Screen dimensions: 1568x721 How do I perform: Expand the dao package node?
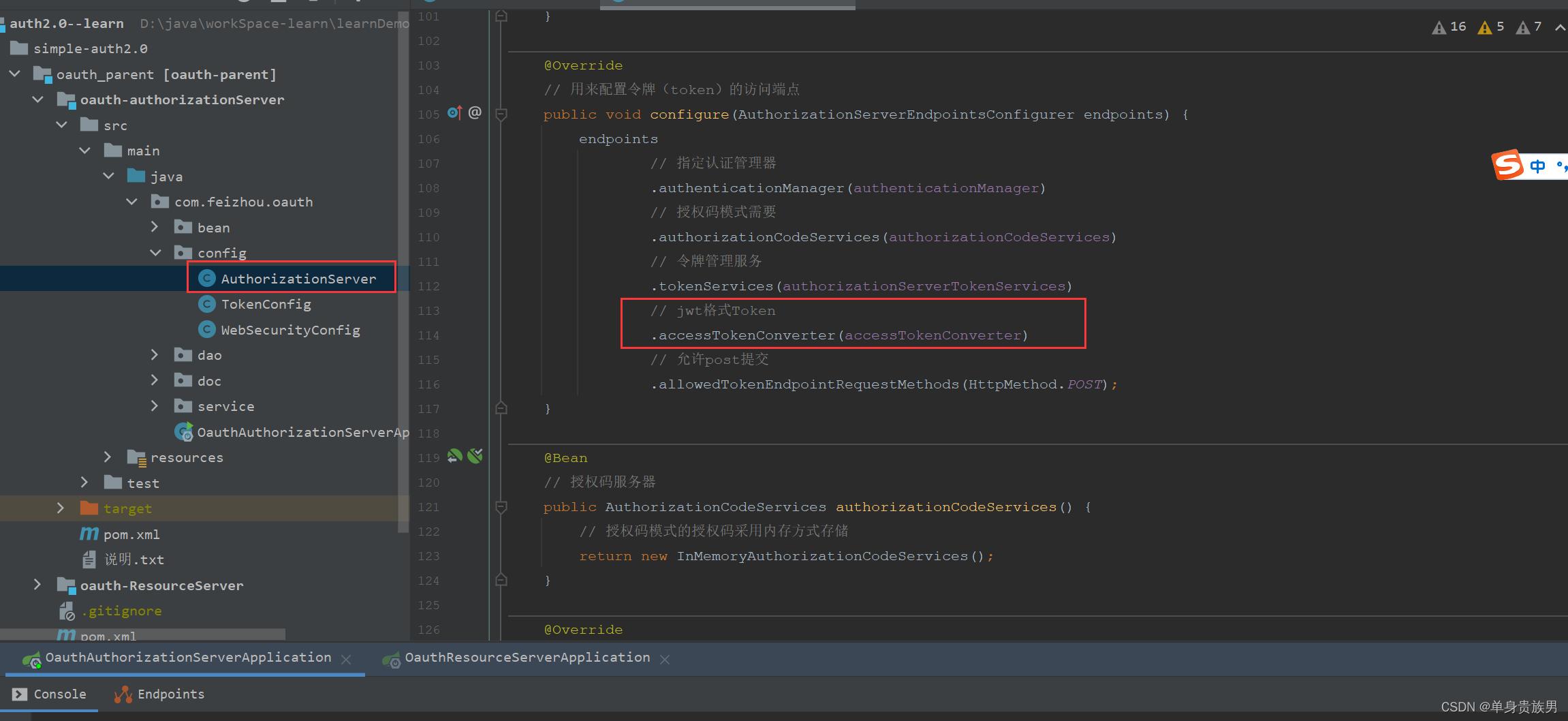[x=155, y=354]
